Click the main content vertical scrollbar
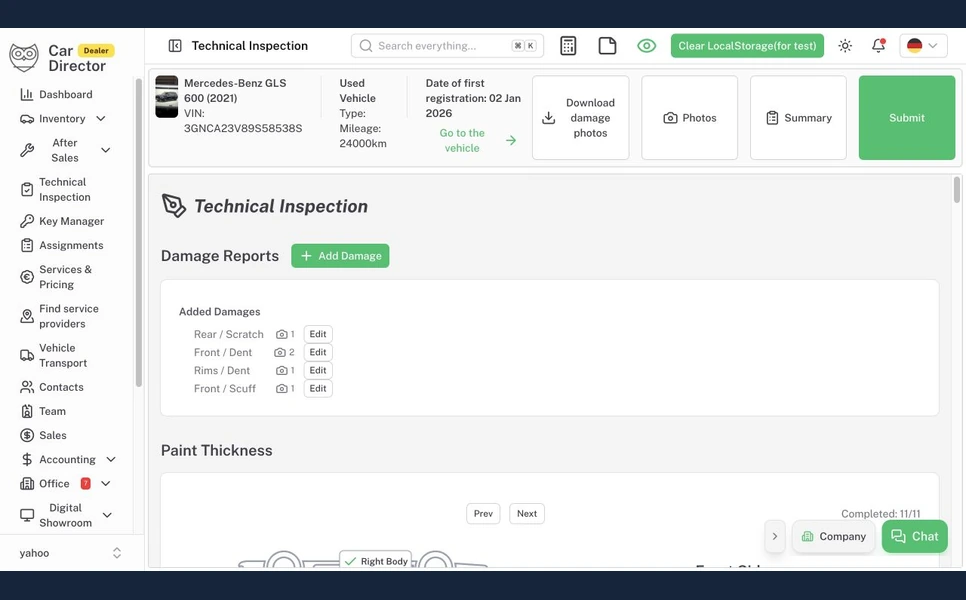The height and width of the screenshot is (600, 966). pos(957,190)
